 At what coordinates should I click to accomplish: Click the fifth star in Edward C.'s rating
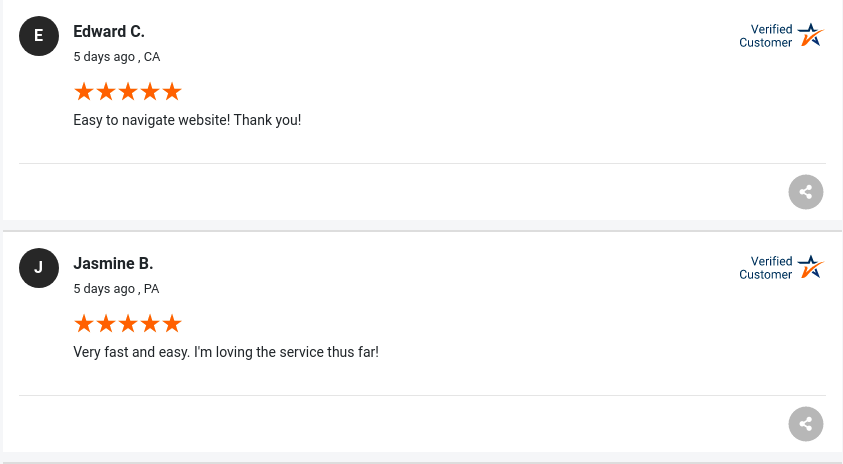pos(172,92)
